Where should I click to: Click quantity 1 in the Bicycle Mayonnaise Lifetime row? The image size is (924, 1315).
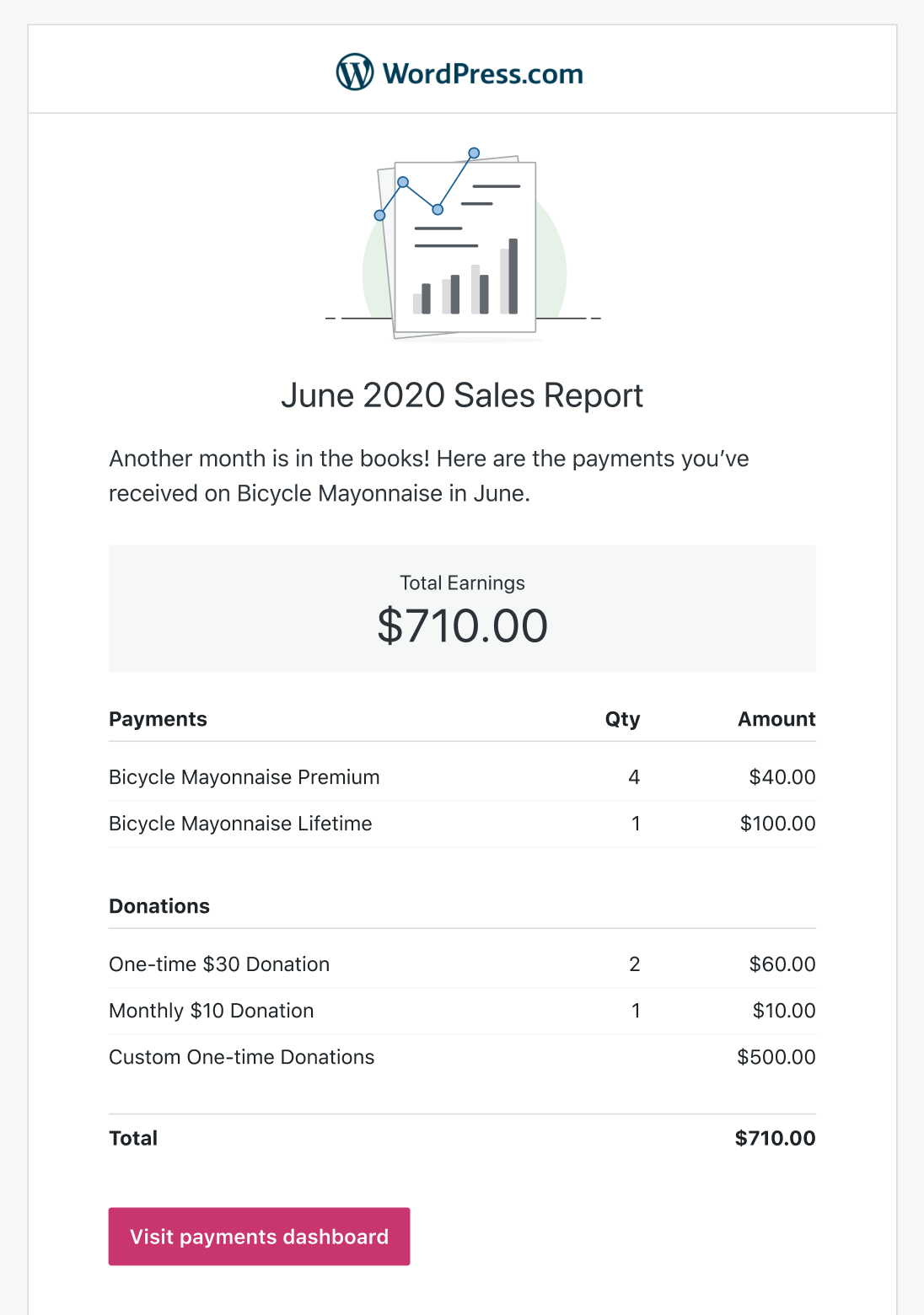point(636,824)
